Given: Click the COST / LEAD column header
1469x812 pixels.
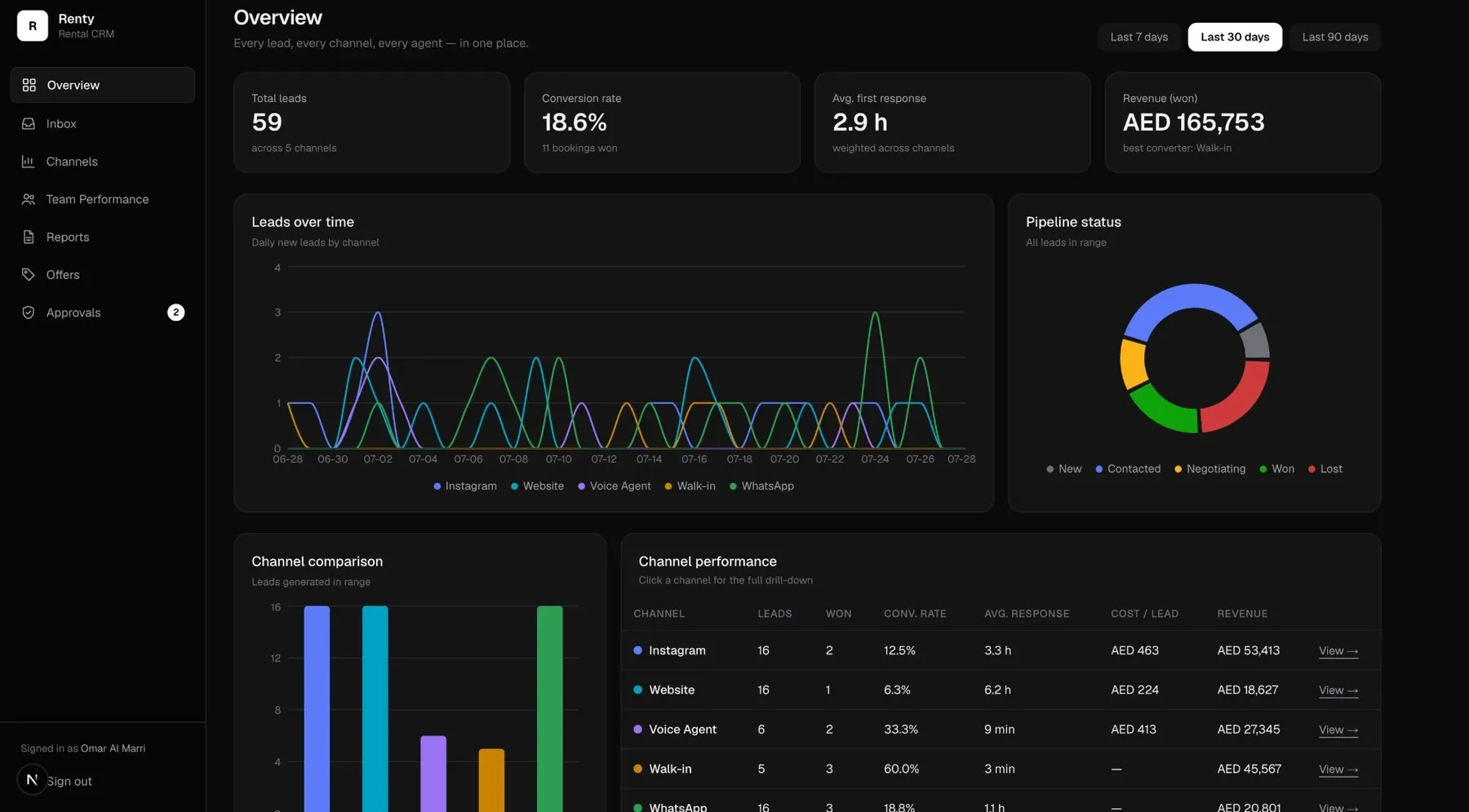Looking at the screenshot, I should tap(1144, 614).
